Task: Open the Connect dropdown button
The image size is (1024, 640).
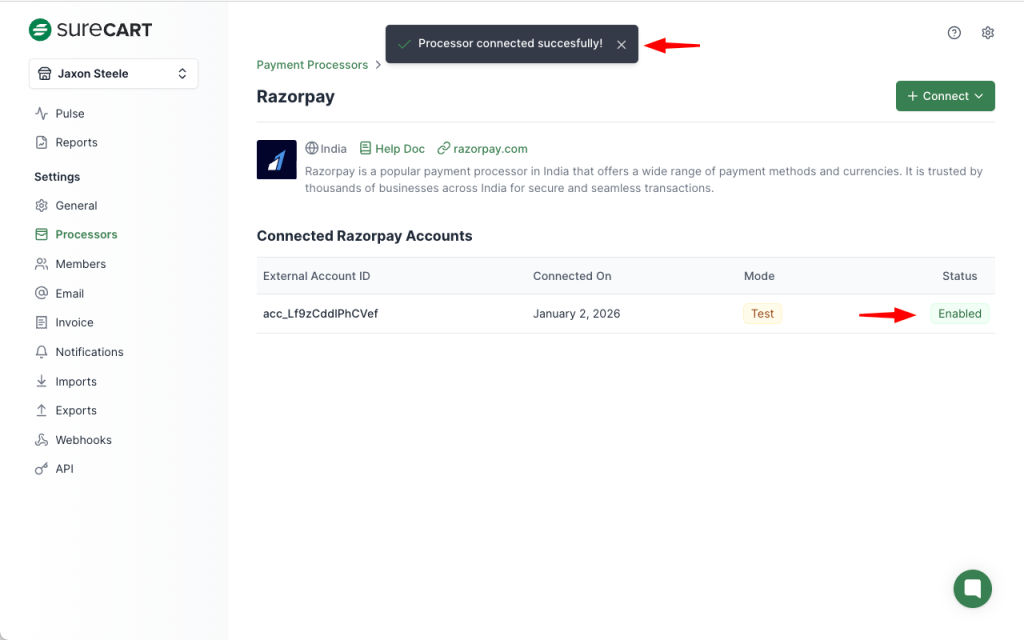Action: point(945,96)
